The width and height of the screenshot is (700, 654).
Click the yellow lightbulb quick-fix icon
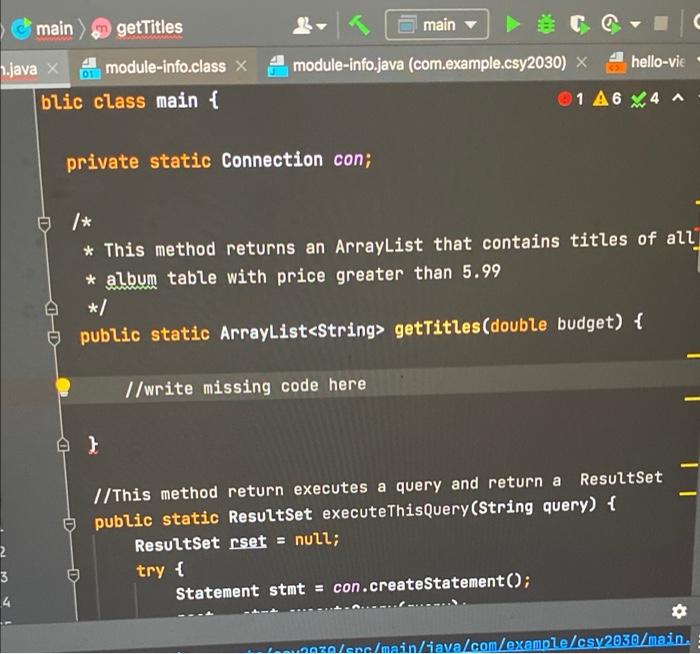pos(63,387)
